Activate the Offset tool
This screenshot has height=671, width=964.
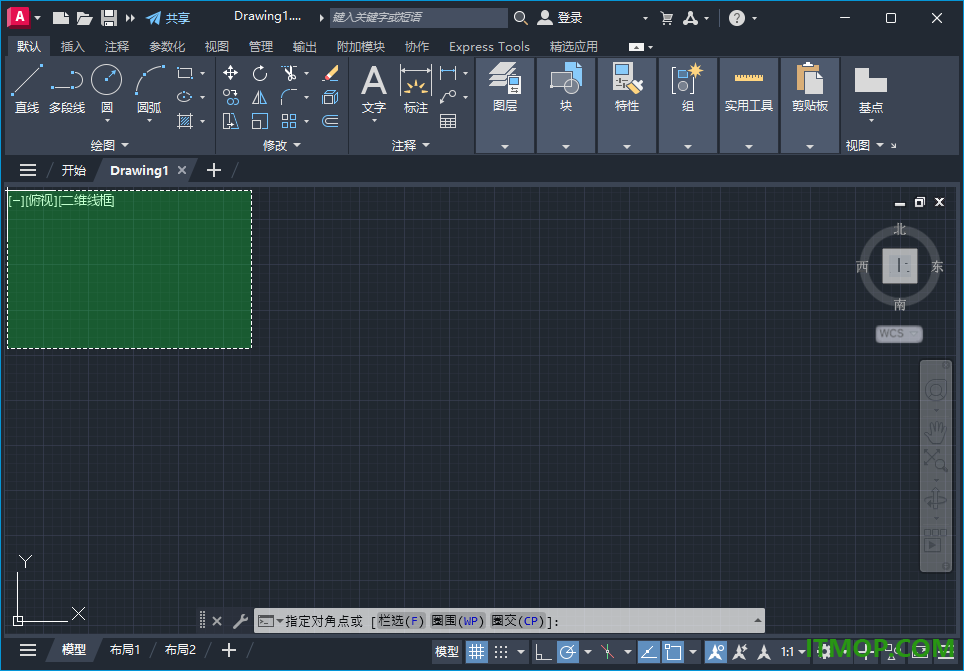(x=330, y=121)
